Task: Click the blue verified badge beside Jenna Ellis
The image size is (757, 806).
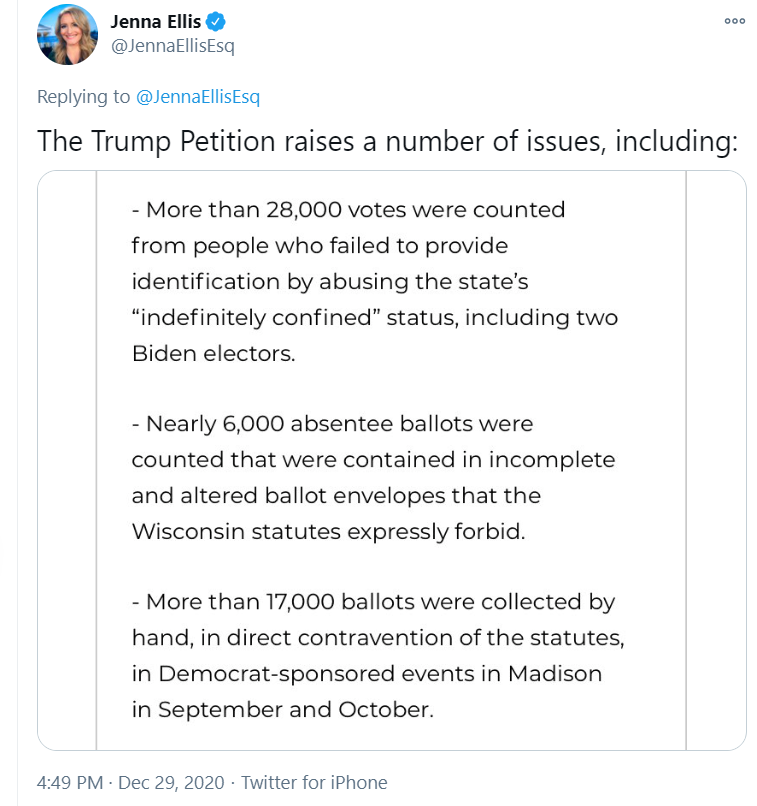Action: click(x=215, y=22)
